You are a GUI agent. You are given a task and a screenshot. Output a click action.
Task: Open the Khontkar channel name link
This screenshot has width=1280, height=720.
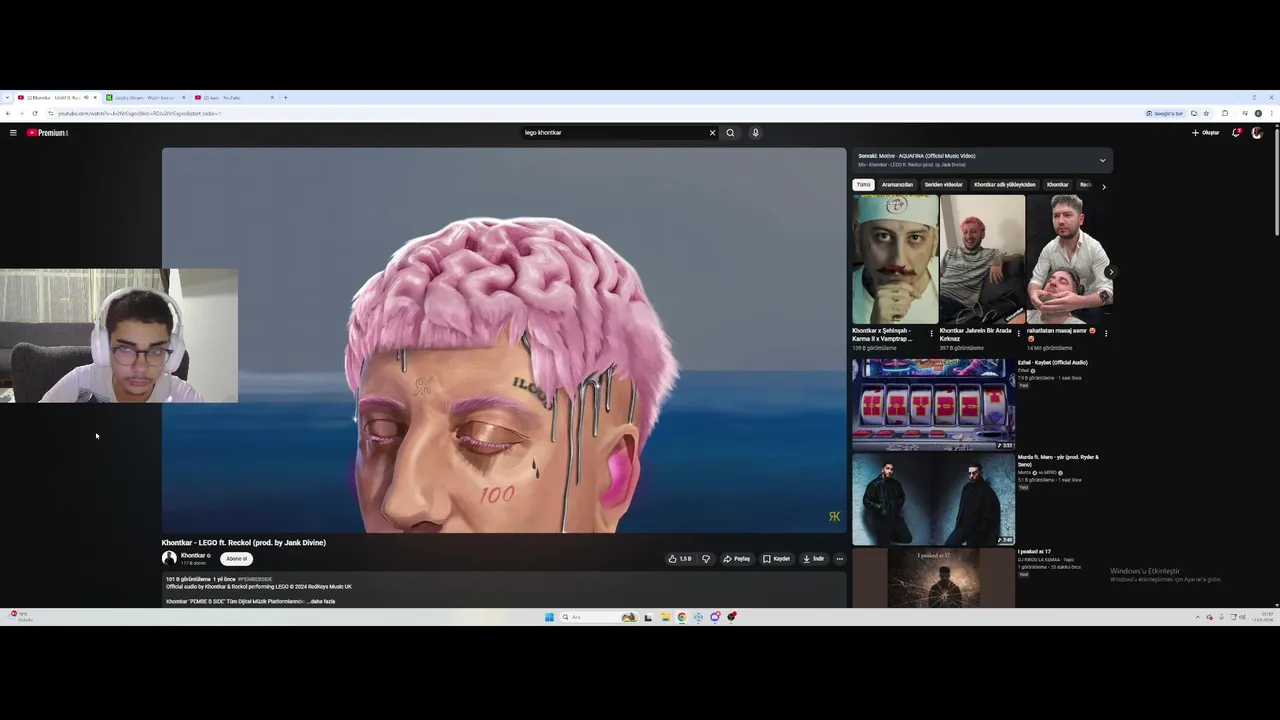click(193, 555)
